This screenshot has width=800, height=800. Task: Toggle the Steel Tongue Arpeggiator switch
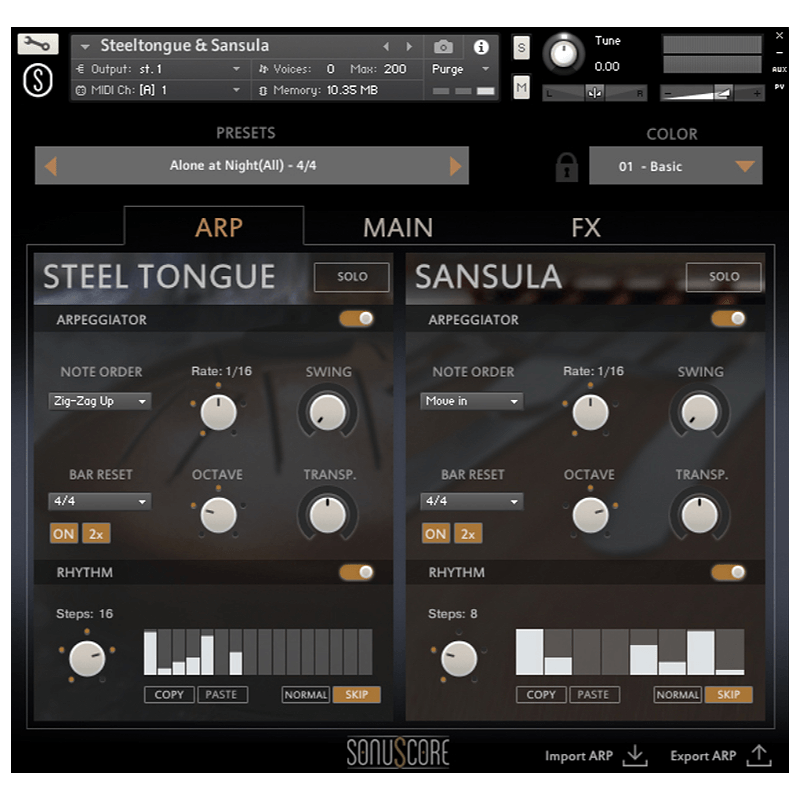coord(356,319)
